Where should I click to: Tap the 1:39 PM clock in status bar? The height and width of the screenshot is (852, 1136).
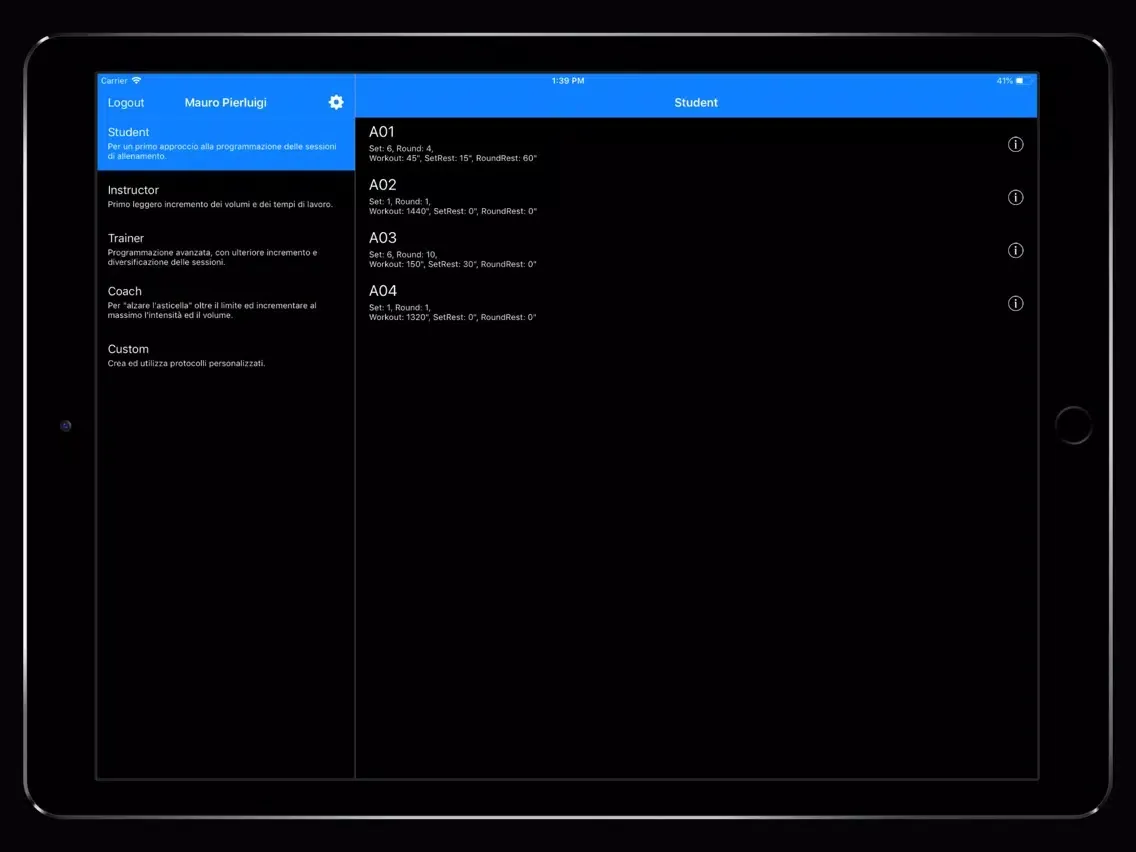568,80
